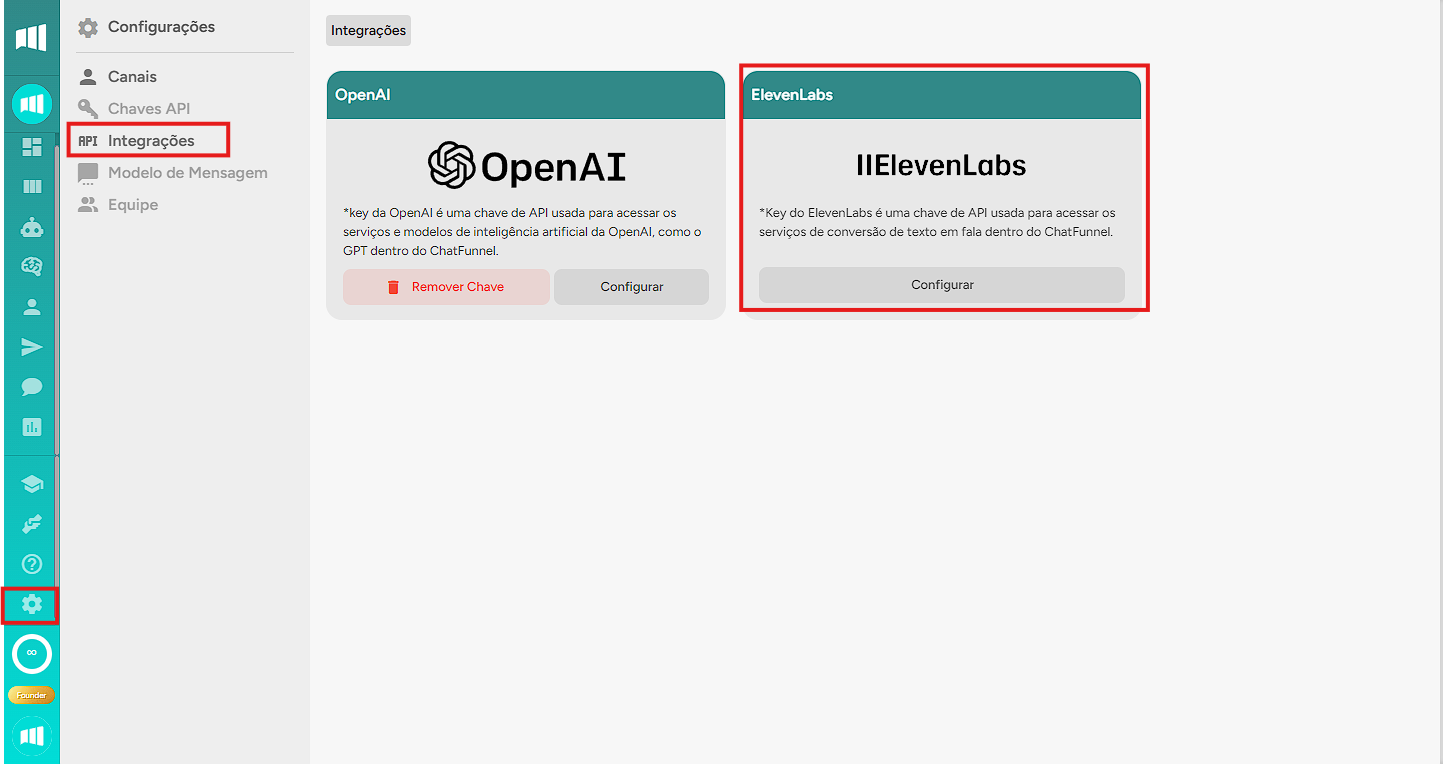Viewport: 1443px width, 764px height.
Task: Open the kanban columns icon in sidebar
Action: (32, 187)
